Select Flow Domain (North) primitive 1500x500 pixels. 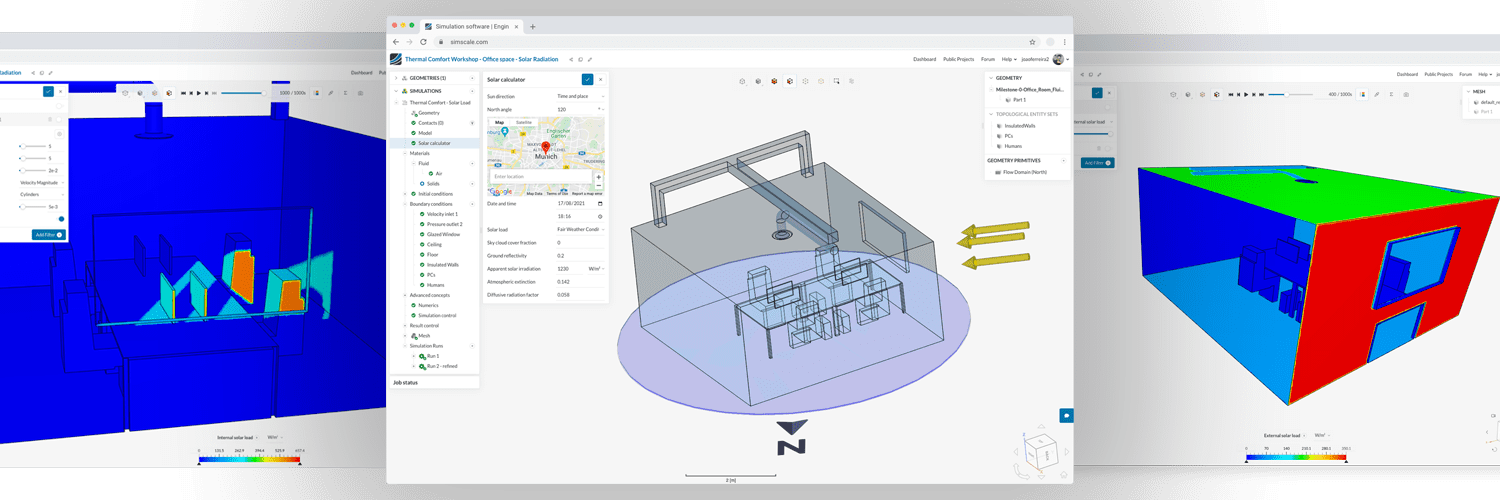[x=1021, y=172]
